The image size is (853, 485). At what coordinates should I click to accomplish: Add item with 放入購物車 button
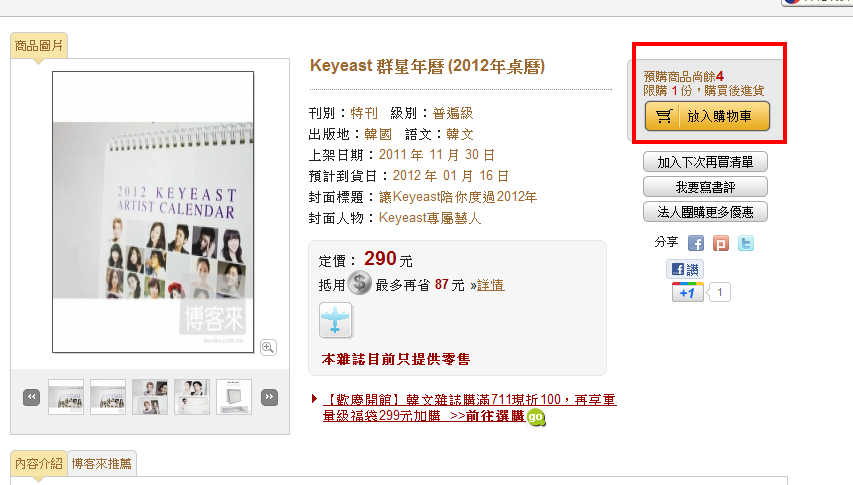click(x=707, y=116)
